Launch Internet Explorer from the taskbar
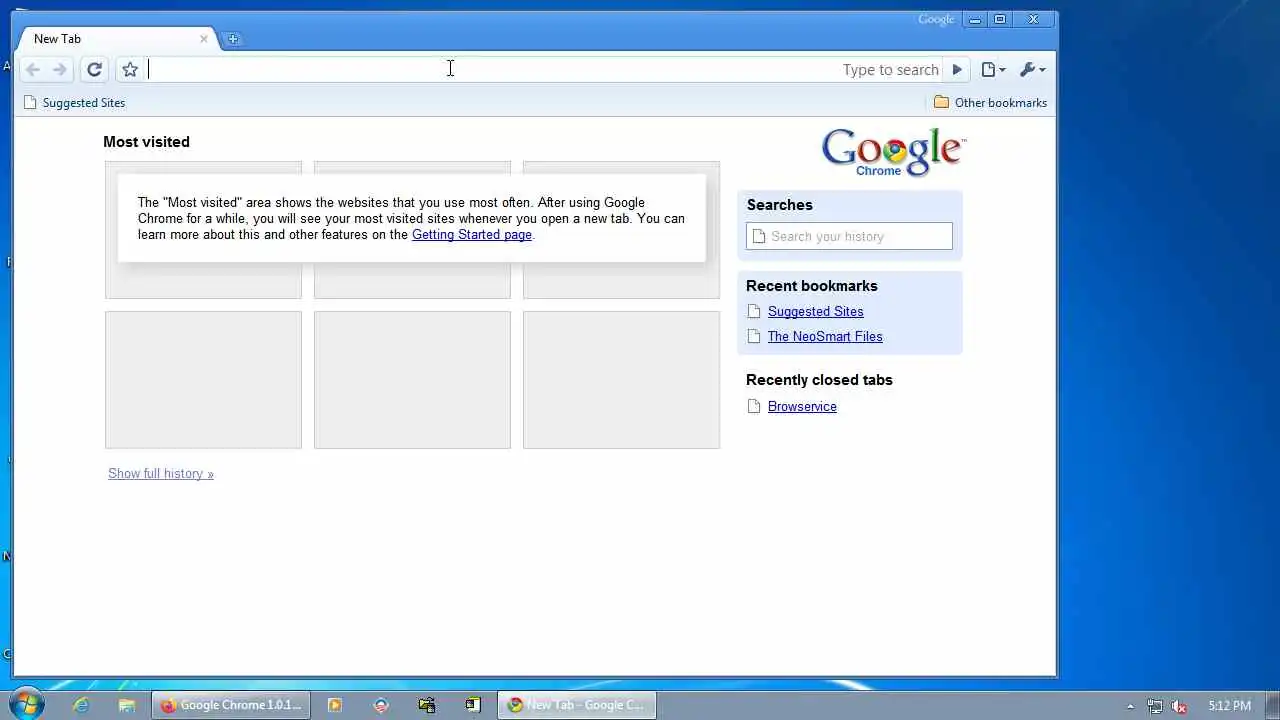Image resolution: width=1280 pixels, height=720 pixels. coord(81,705)
